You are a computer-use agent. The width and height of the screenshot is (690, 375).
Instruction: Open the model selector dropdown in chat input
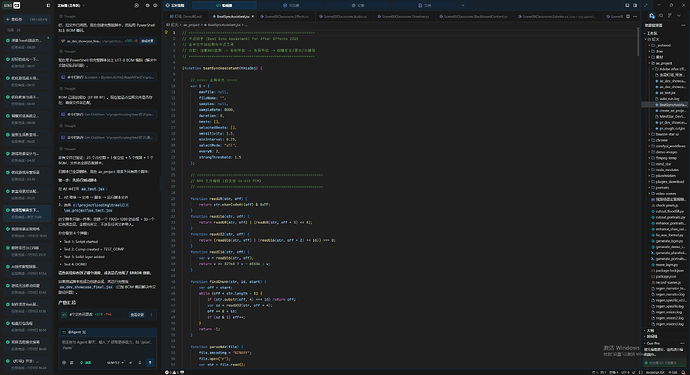coord(115,363)
